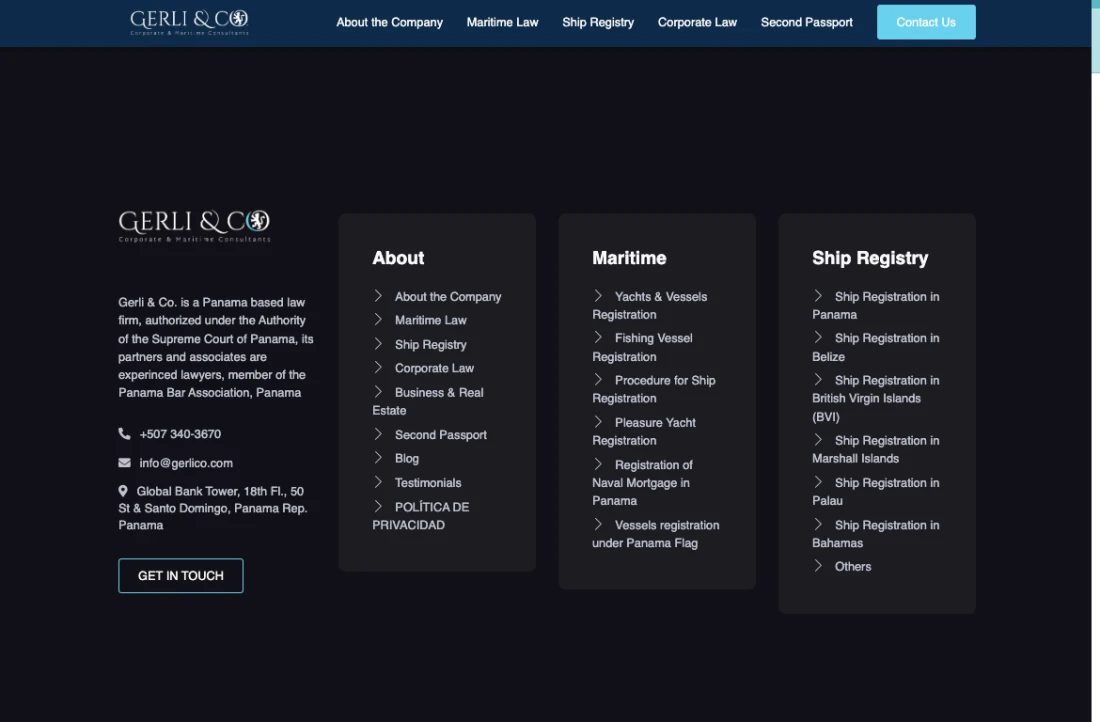Click the Contact Us button

(926, 22)
